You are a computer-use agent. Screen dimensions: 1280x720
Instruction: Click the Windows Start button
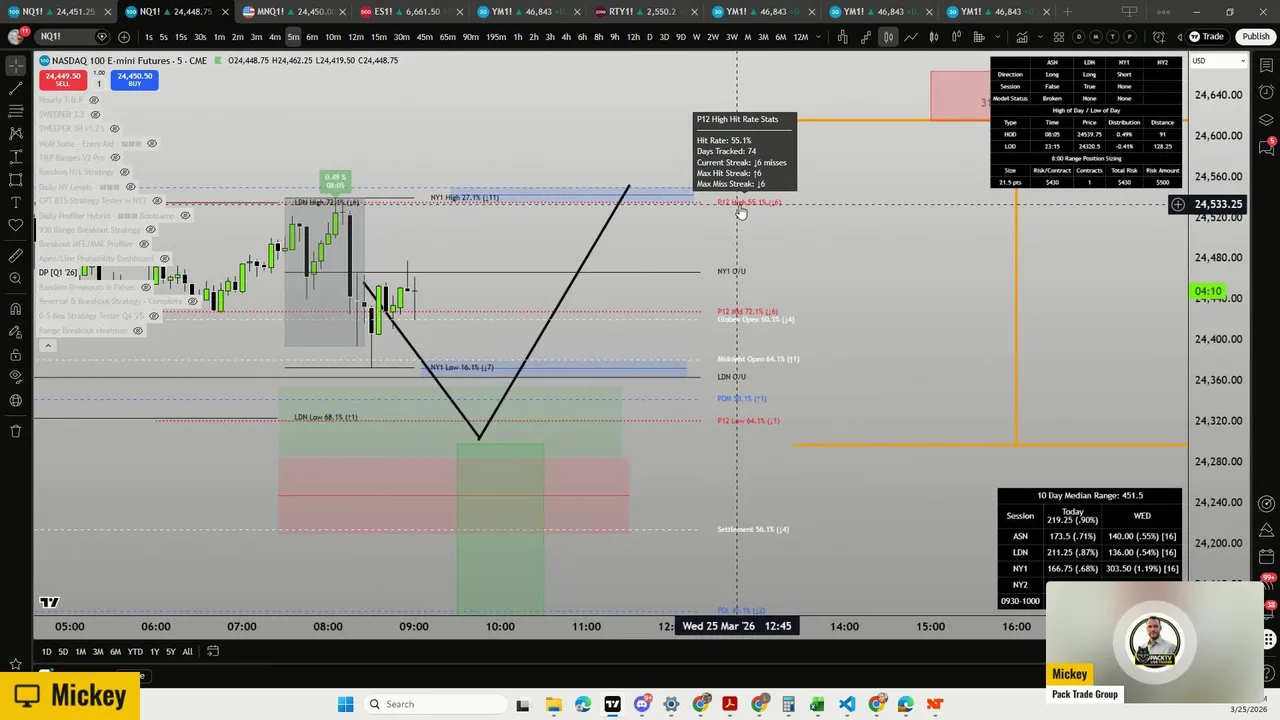coord(345,704)
